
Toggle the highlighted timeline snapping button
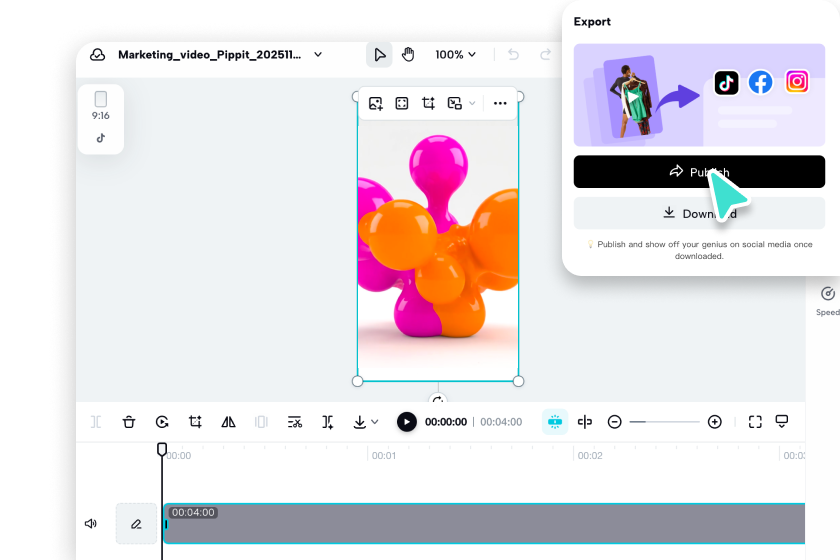pos(555,422)
